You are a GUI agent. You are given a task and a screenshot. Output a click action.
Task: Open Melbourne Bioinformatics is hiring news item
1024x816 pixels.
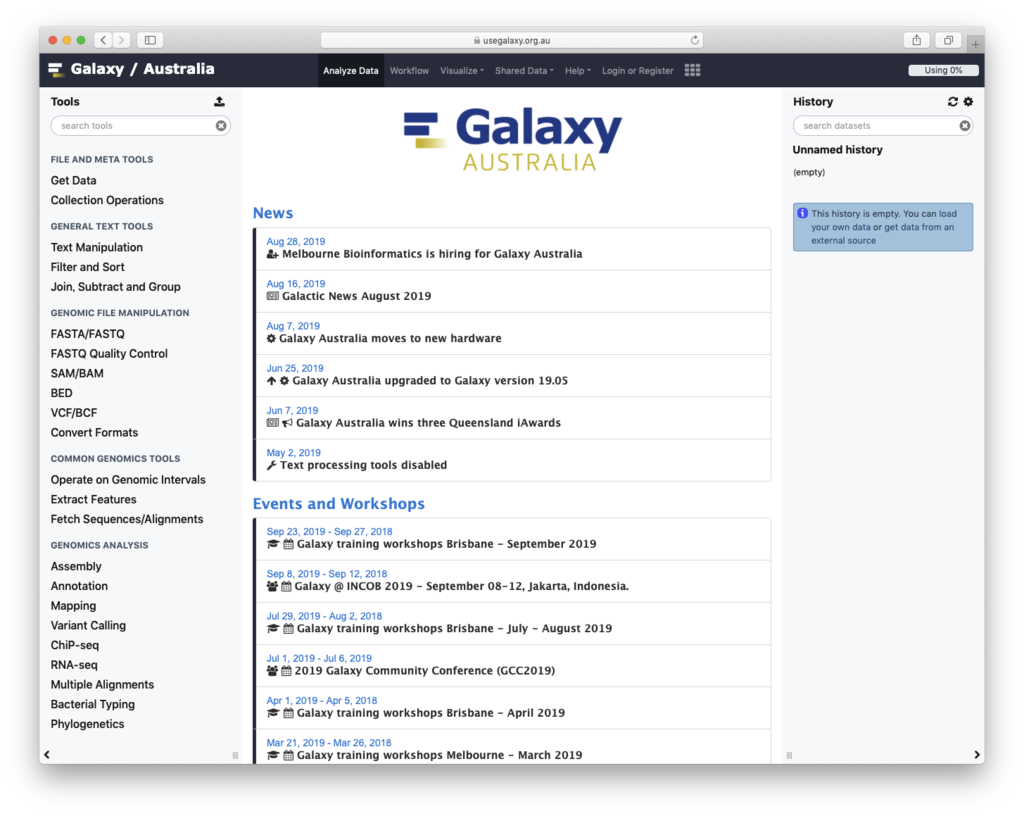click(x=432, y=253)
